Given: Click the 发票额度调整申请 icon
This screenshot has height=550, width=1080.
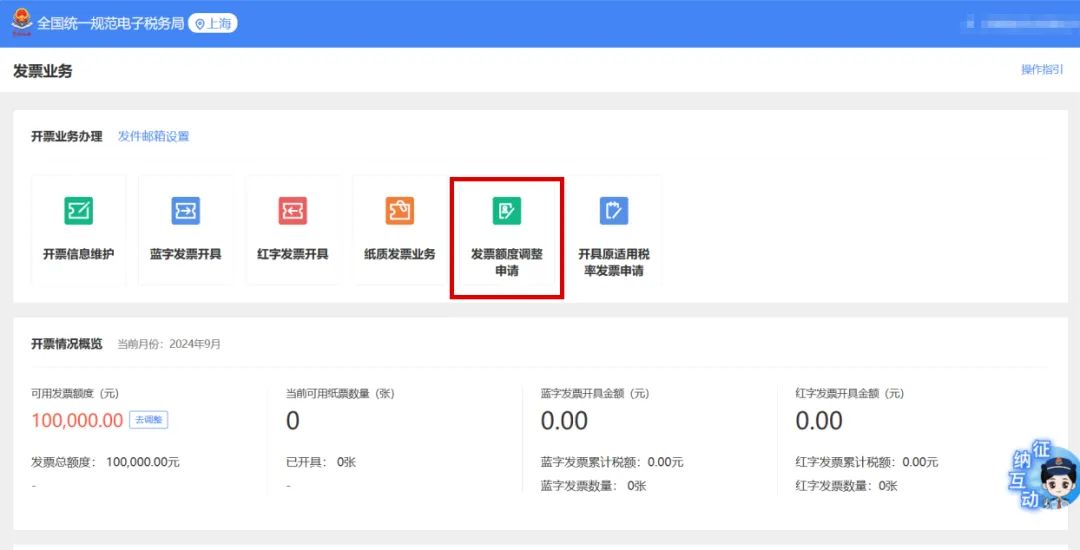Looking at the screenshot, I should pyautogui.click(x=507, y=211).
